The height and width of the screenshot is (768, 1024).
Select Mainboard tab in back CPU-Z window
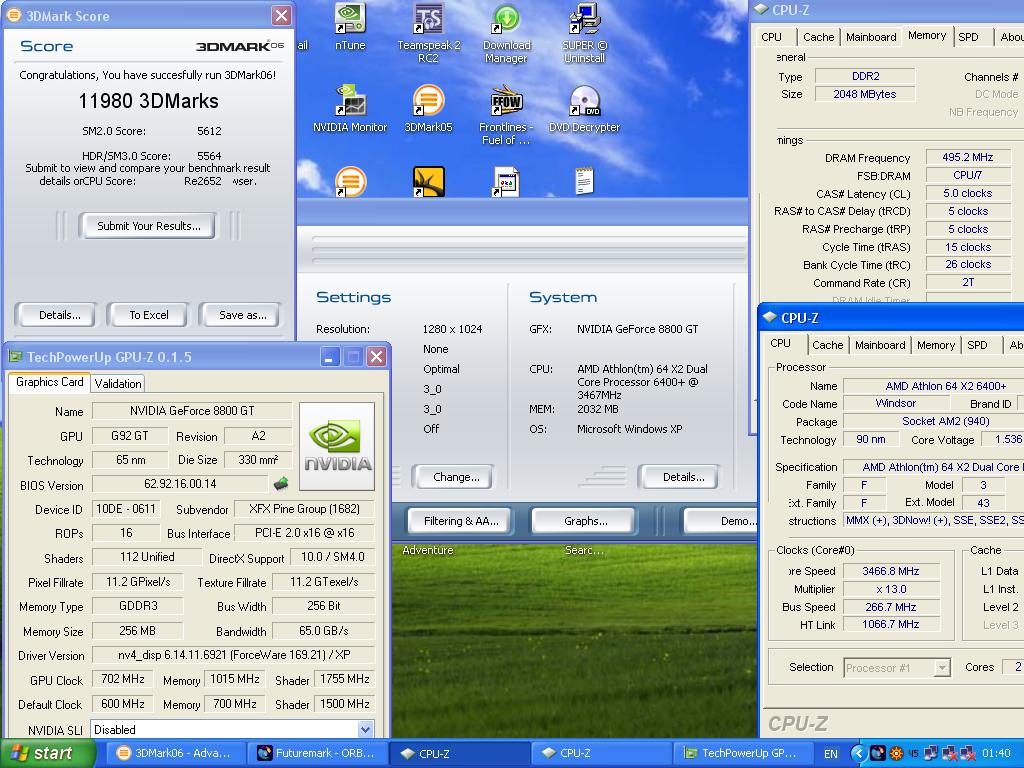tap(871, 37)
